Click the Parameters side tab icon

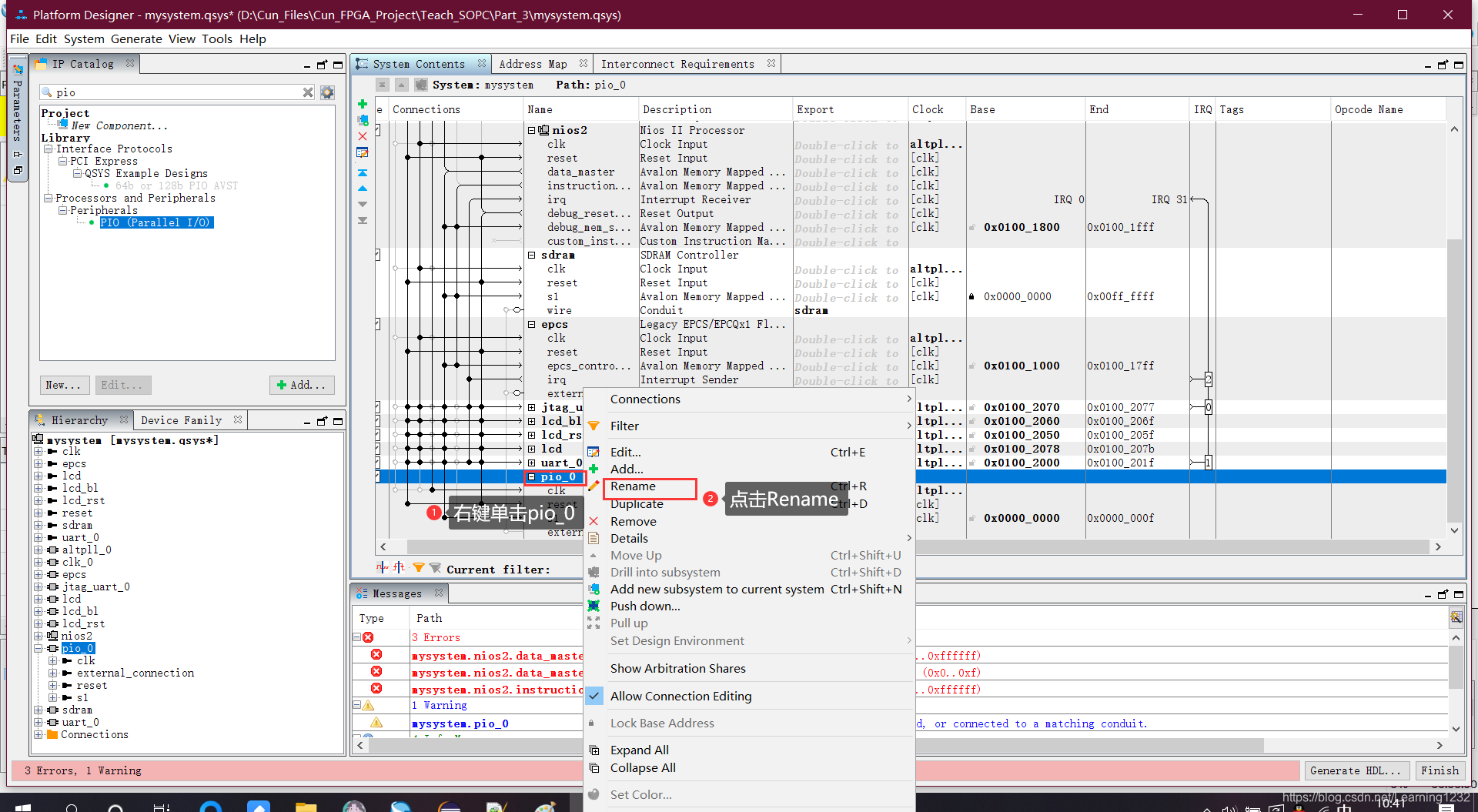click(x=18, y=69)
